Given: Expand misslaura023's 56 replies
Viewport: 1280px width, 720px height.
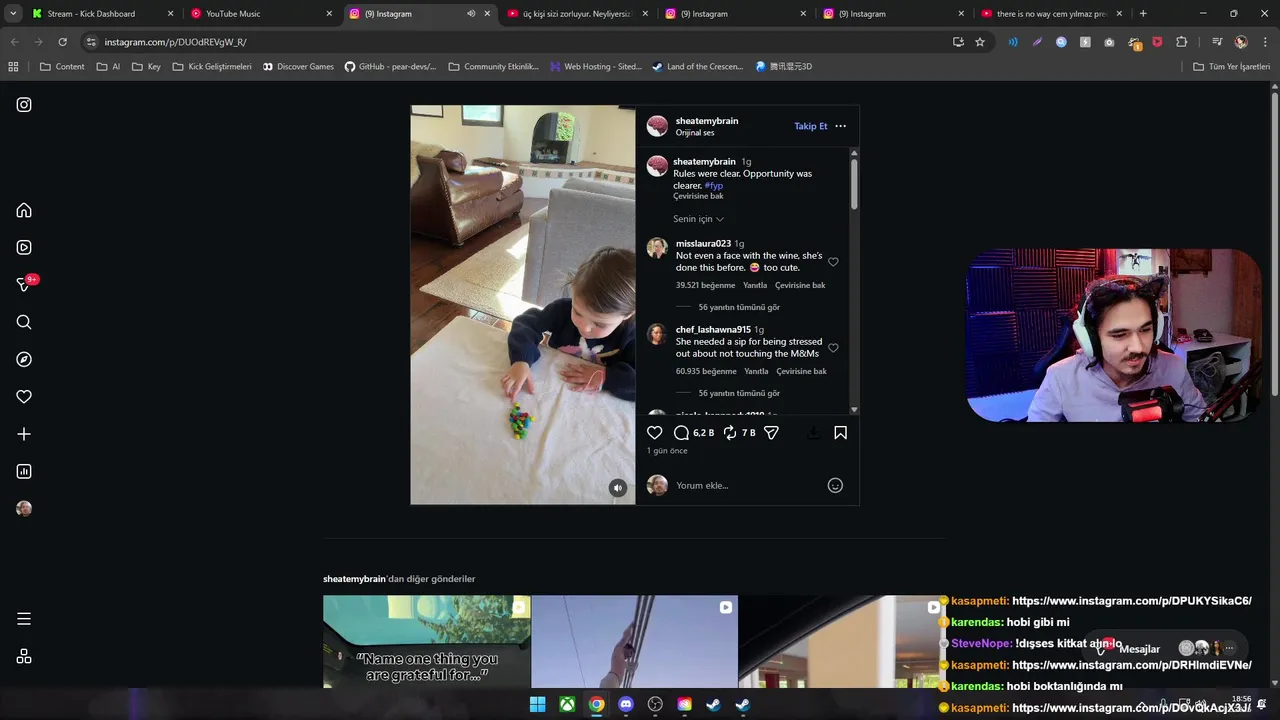Looking at the screenshot, I should pyautogui.click(x=739, y=308).
